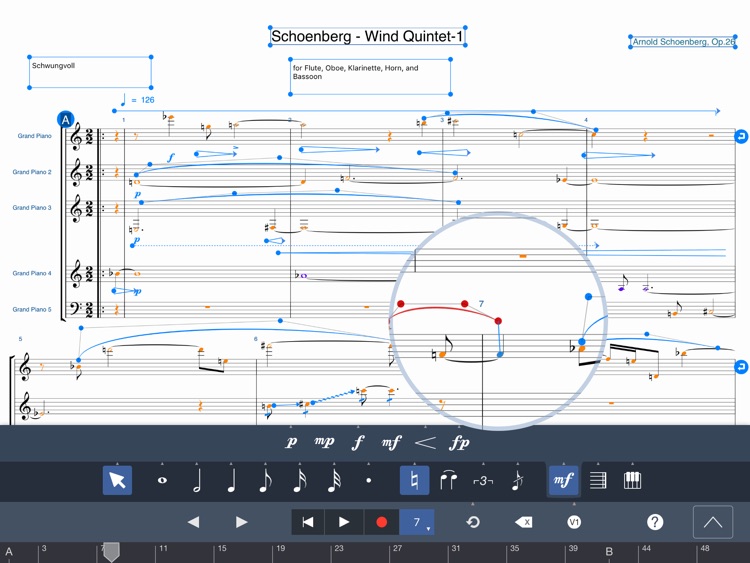The height and width of the screenshot is (563, 750).
Task: Select the Schwungvoll text box
Action: click(90, 72)
